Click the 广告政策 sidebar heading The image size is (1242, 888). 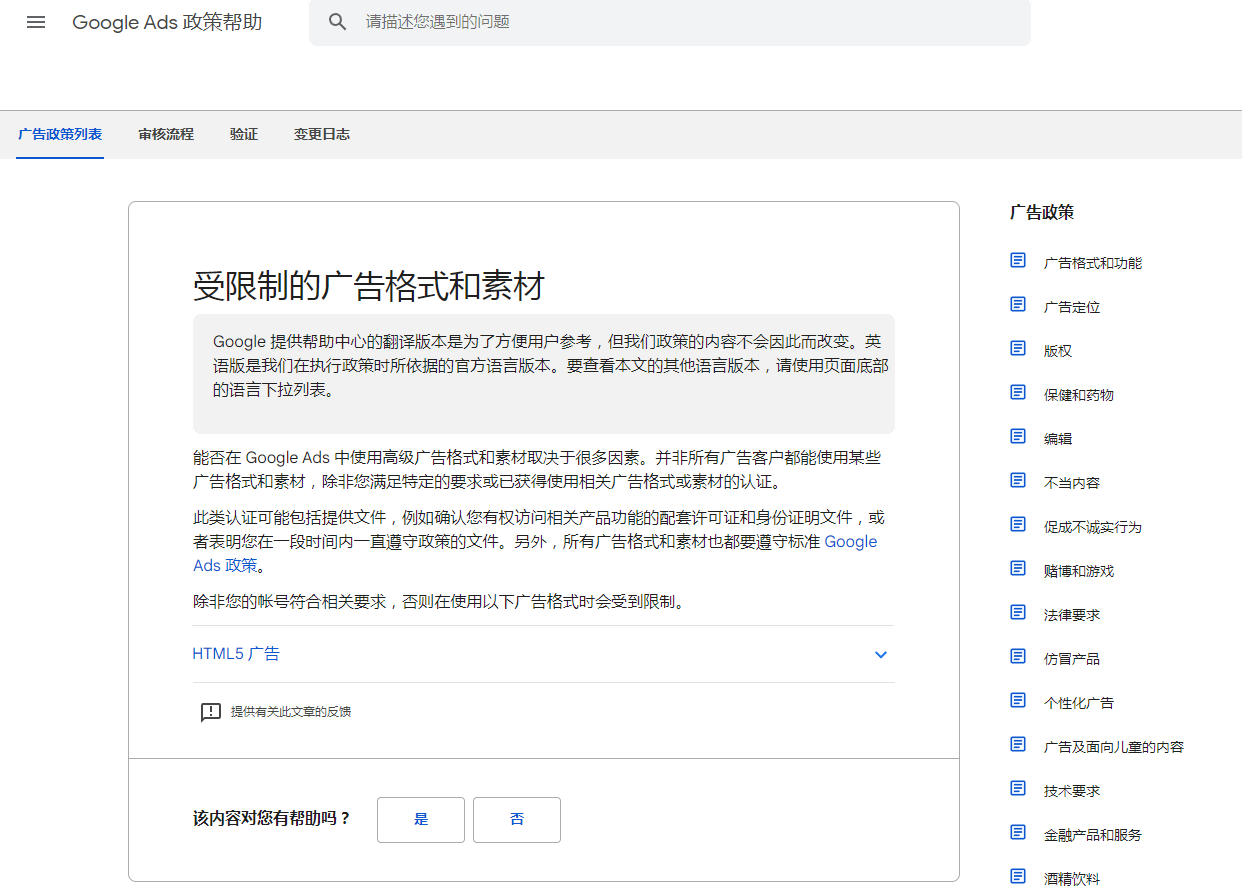coord(1042,212)
